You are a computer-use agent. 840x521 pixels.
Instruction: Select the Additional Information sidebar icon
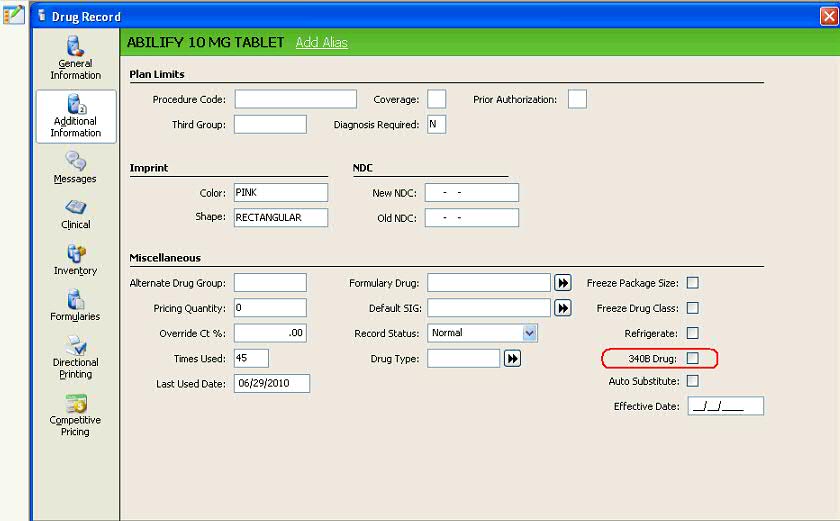pos(76,104)
